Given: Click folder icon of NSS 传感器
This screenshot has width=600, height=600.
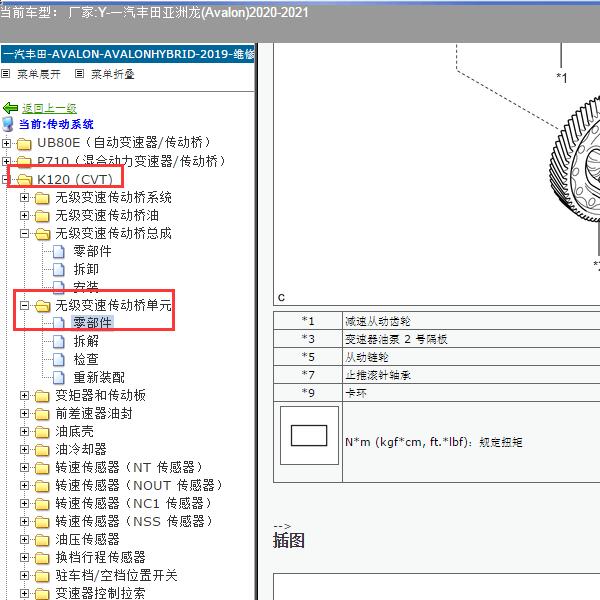Looking at the screenshot, I should [x=42, y=522].
